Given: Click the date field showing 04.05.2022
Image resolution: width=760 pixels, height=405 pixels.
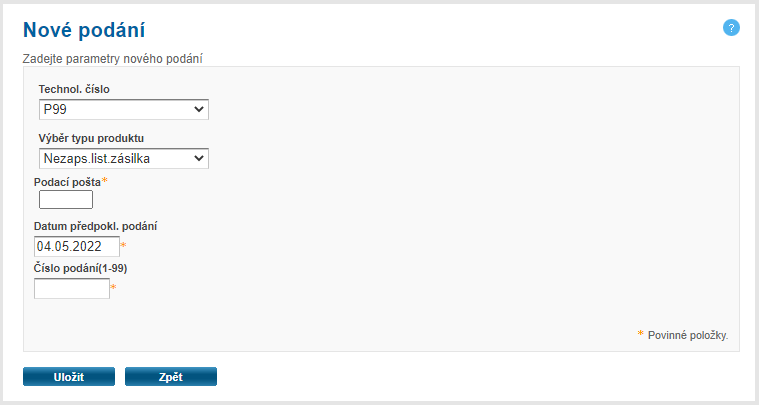Looking at the screenshot, I should (x=76, y=246).
